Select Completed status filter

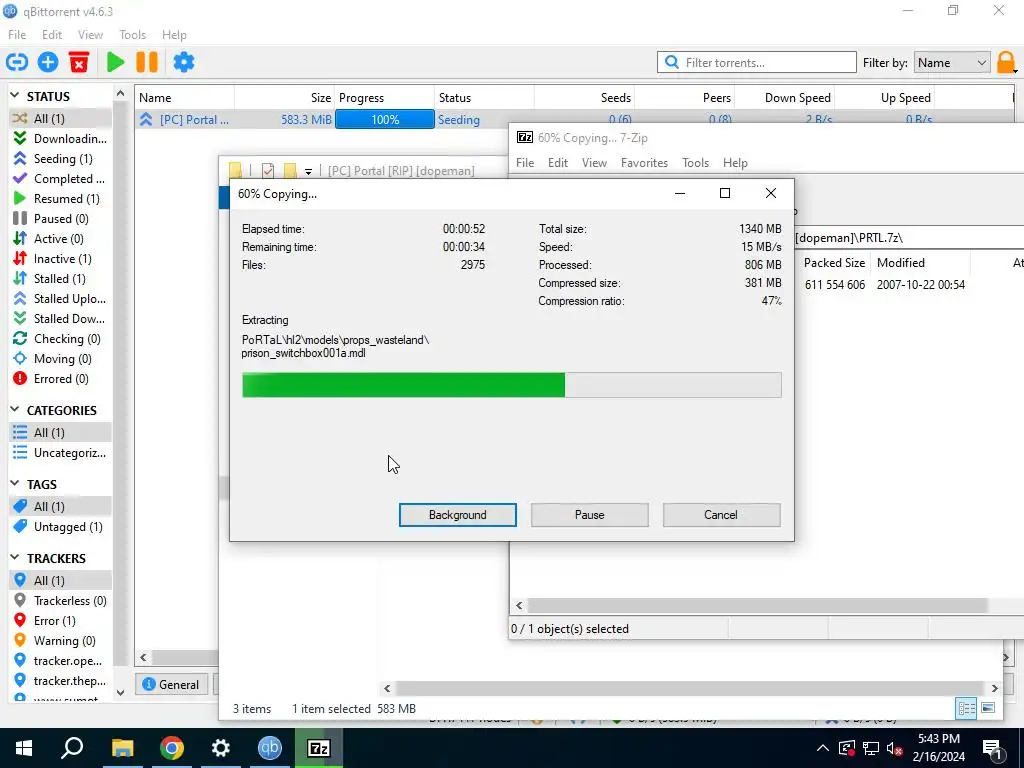tap(60, 178)
